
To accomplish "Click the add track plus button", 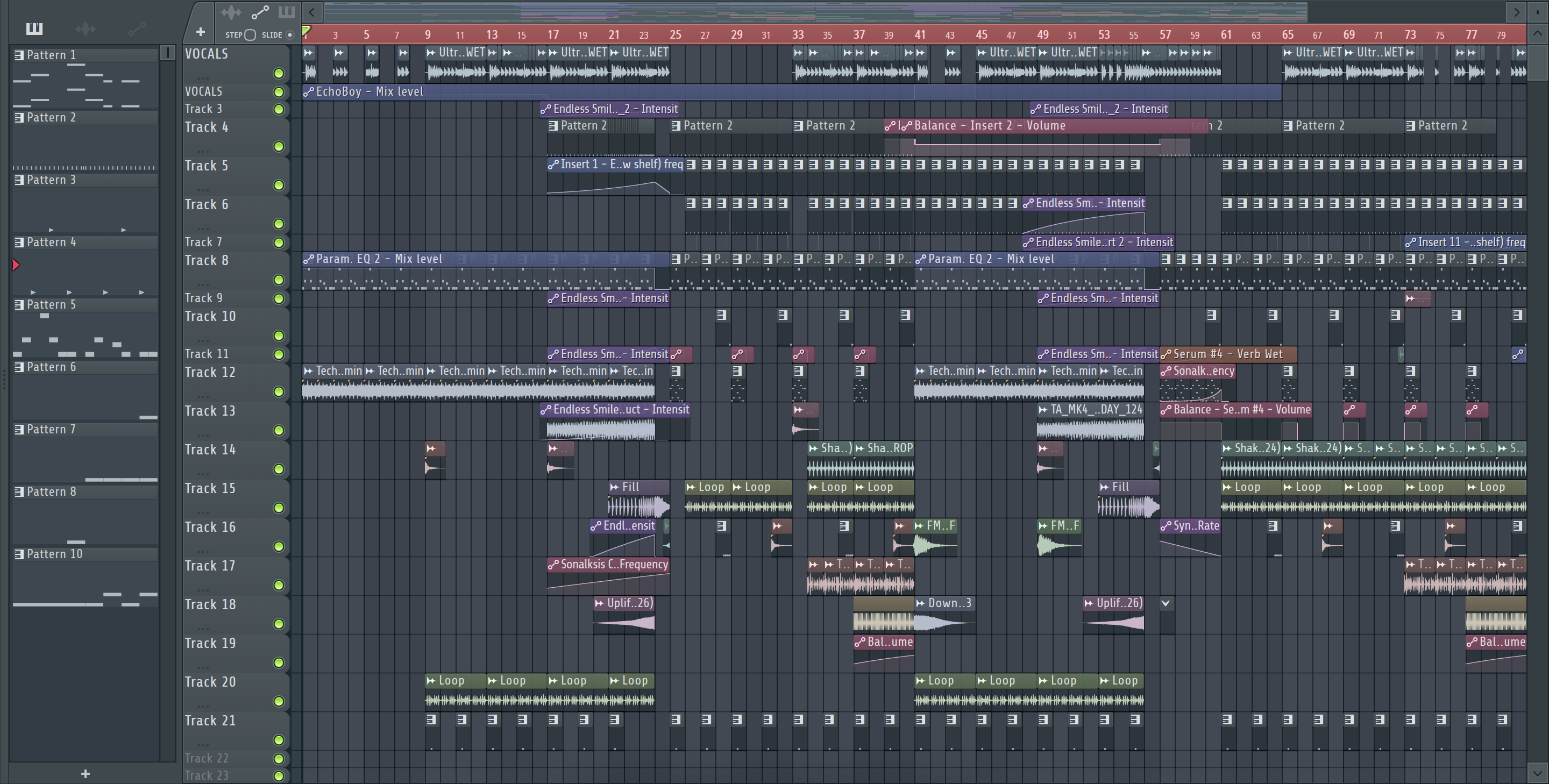I will tap(200, 32).
